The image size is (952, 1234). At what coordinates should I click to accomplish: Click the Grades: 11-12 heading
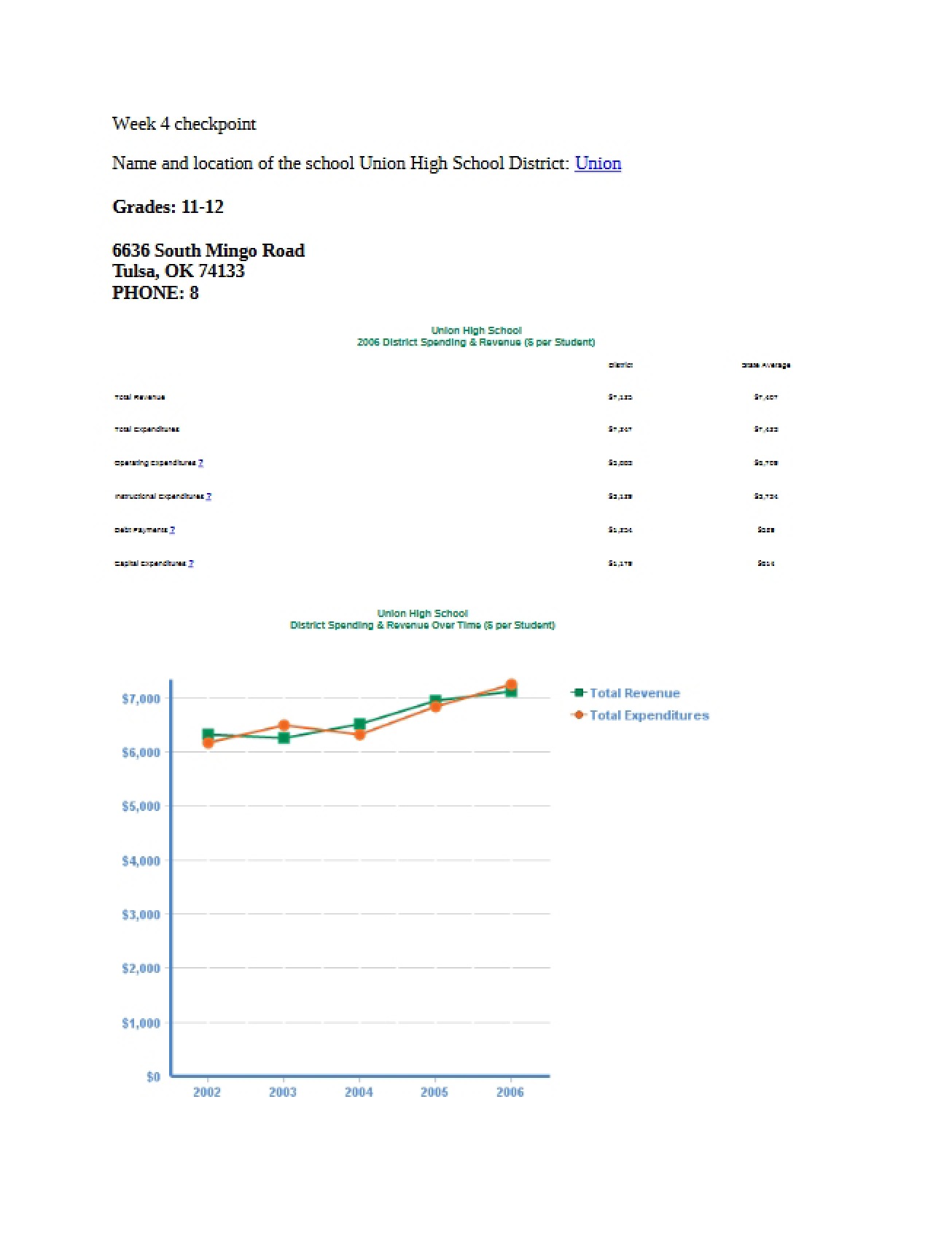pyautogui.click(x=168, y=207)
